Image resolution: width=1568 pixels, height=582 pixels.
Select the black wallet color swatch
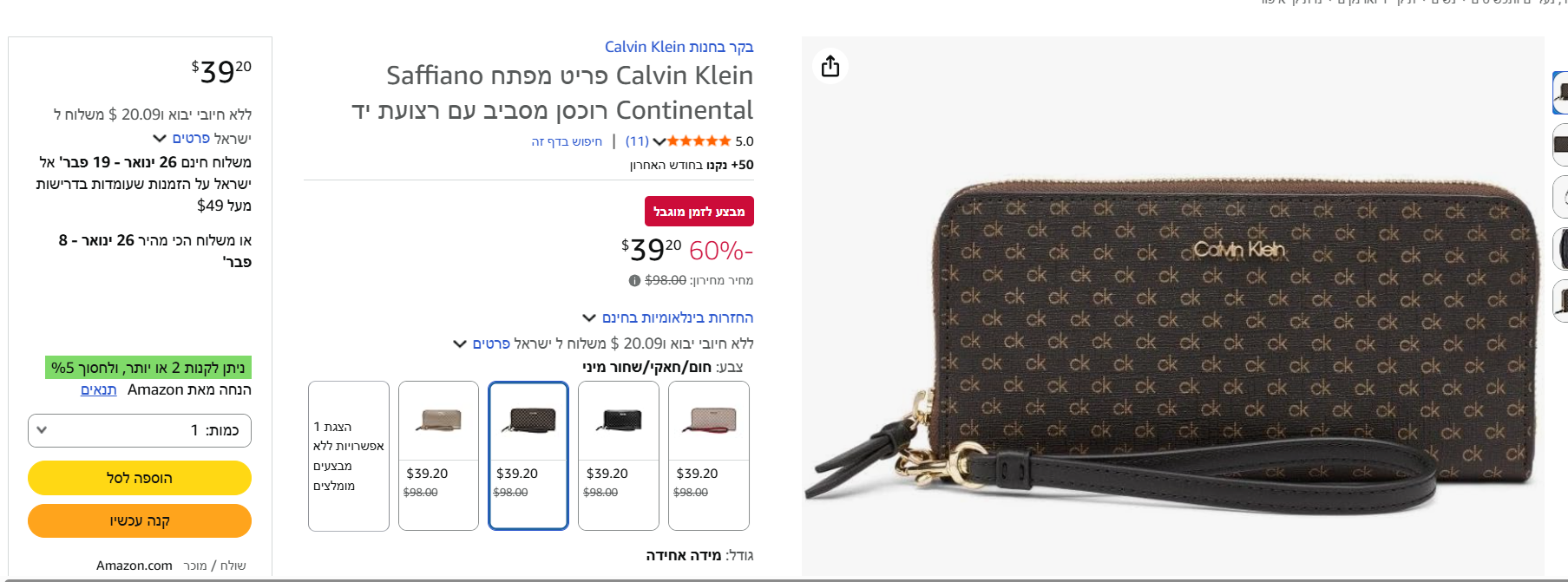pyautogui.click(x=619, y=455)
